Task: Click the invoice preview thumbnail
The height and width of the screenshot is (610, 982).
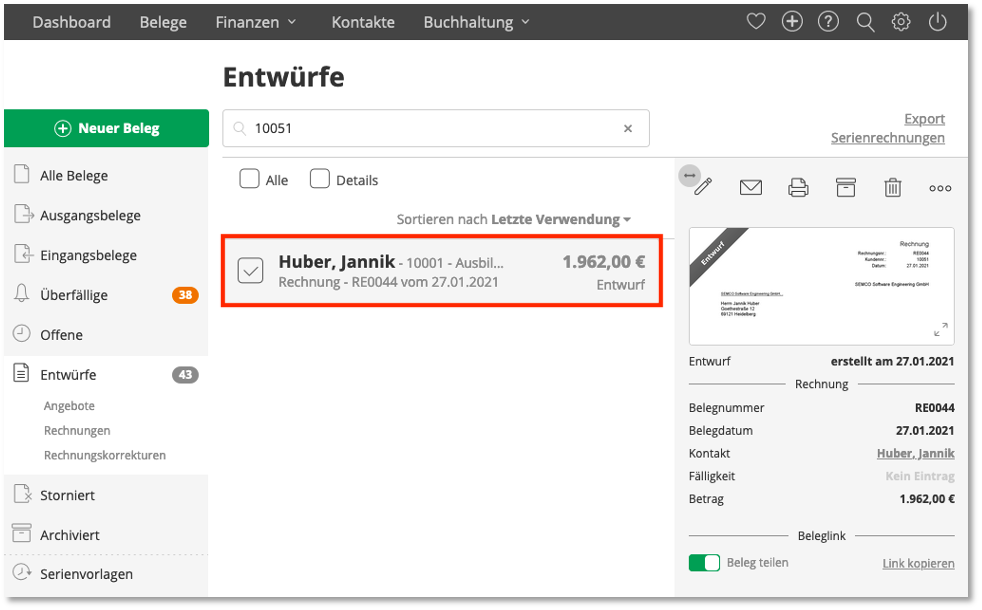Action: [x=822, y=286]
